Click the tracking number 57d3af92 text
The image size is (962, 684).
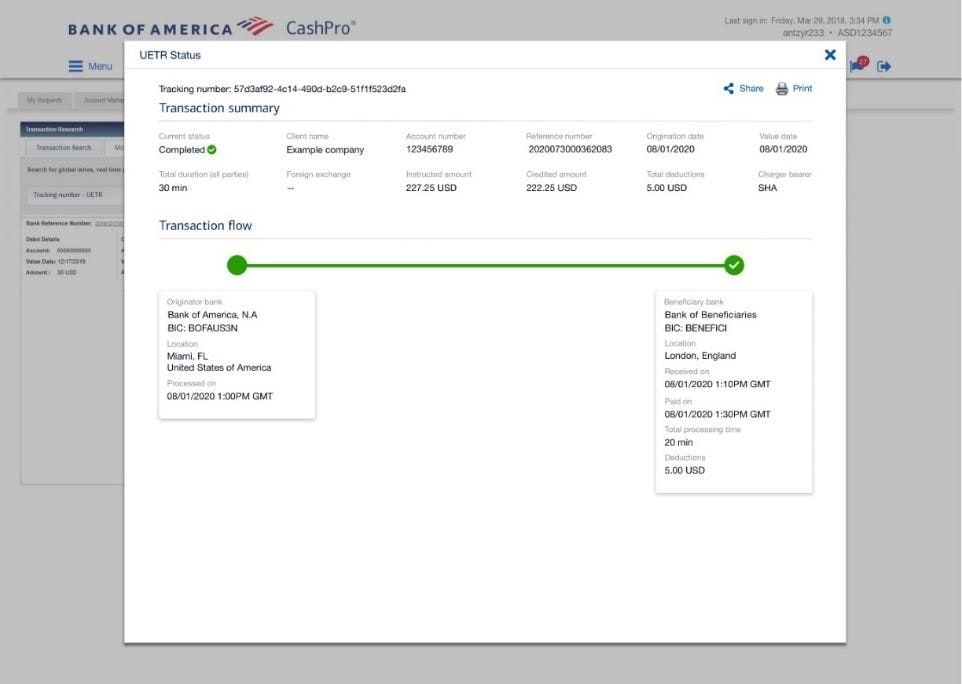coord(320,89)
